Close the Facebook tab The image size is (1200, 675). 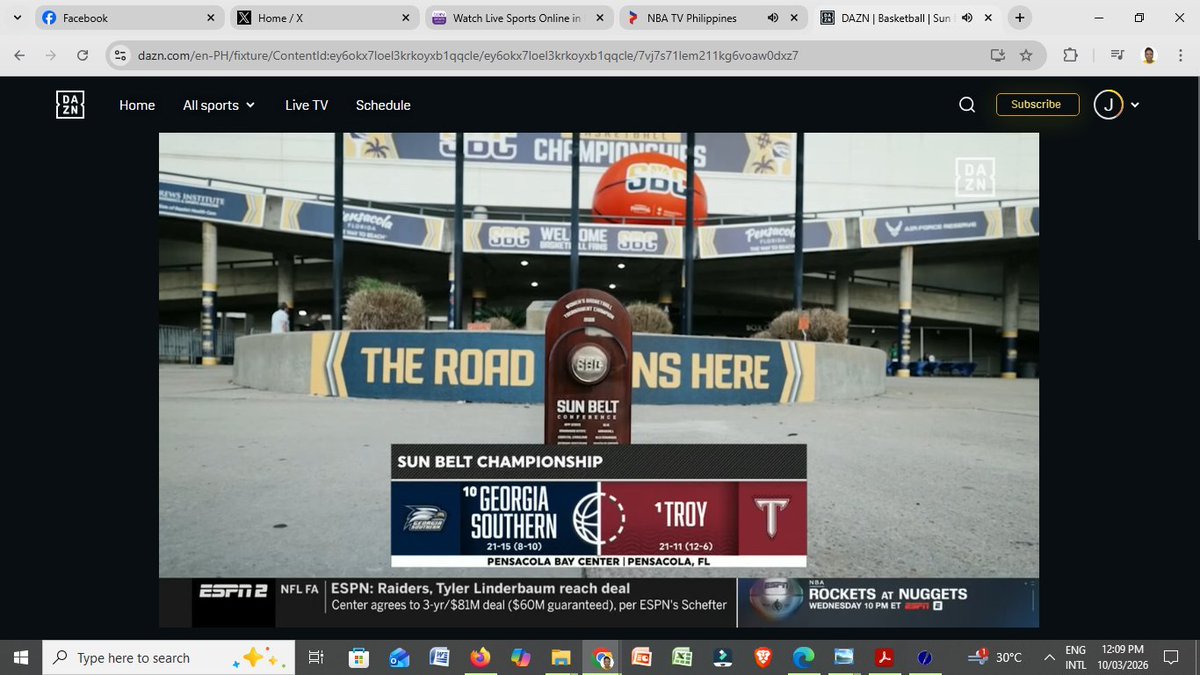point(211,18)
